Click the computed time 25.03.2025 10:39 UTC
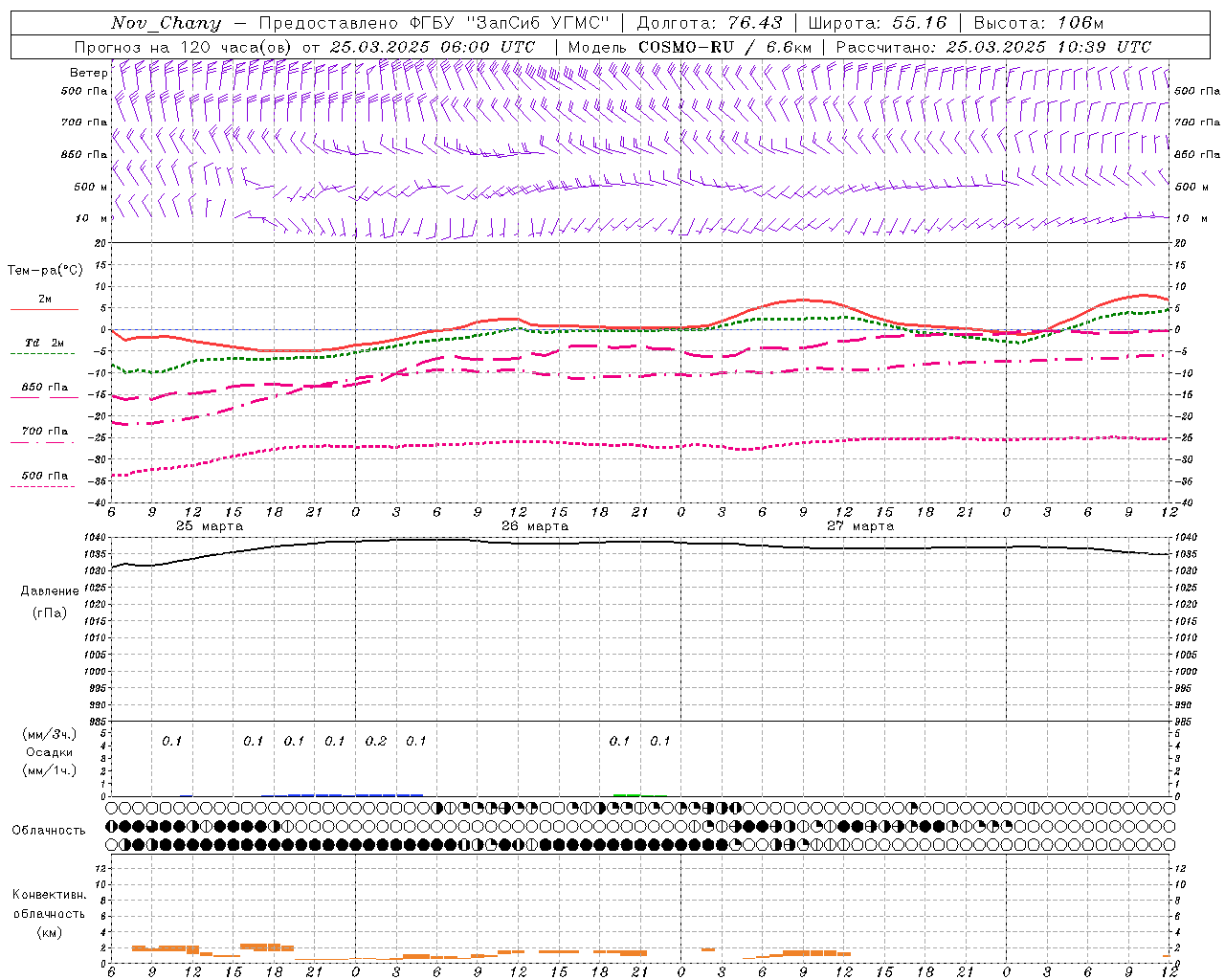1225x980 pixels. click(1048, 47)
